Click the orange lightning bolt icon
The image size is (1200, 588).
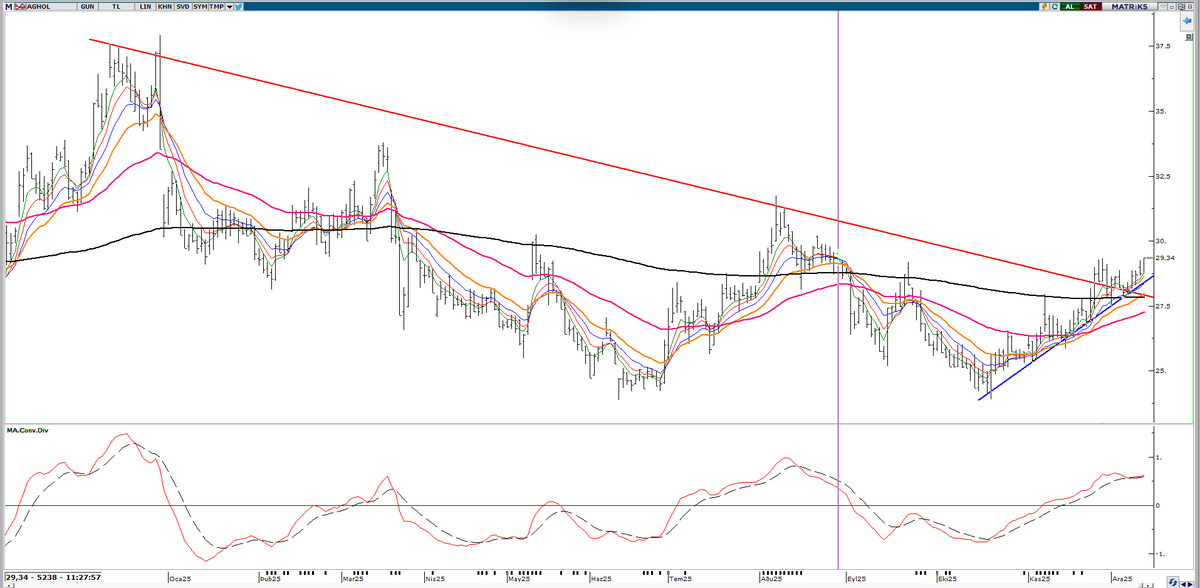[x=1044, y=6]
